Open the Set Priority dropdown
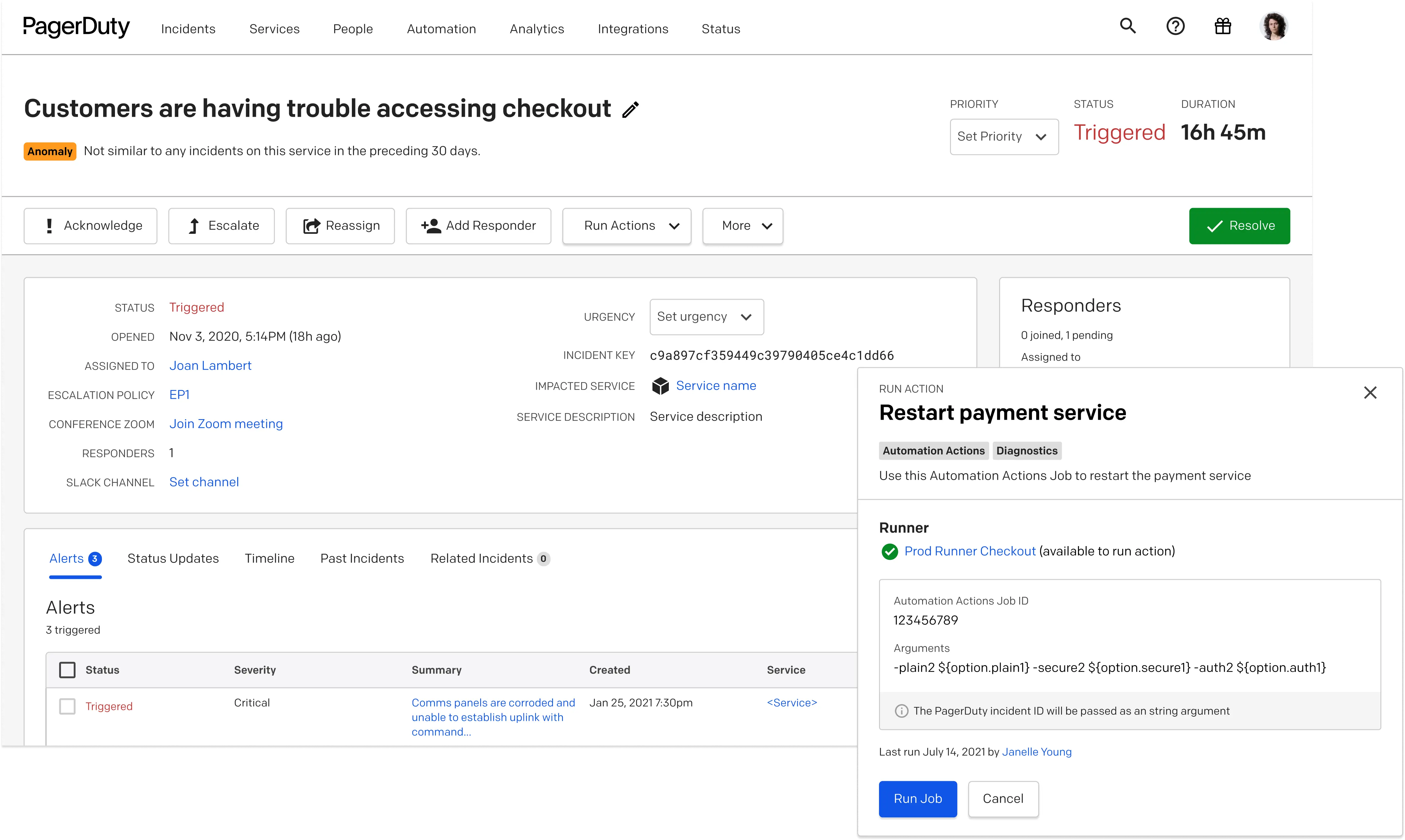This screenshot has height=840, width=1405. coord(1004,136)
